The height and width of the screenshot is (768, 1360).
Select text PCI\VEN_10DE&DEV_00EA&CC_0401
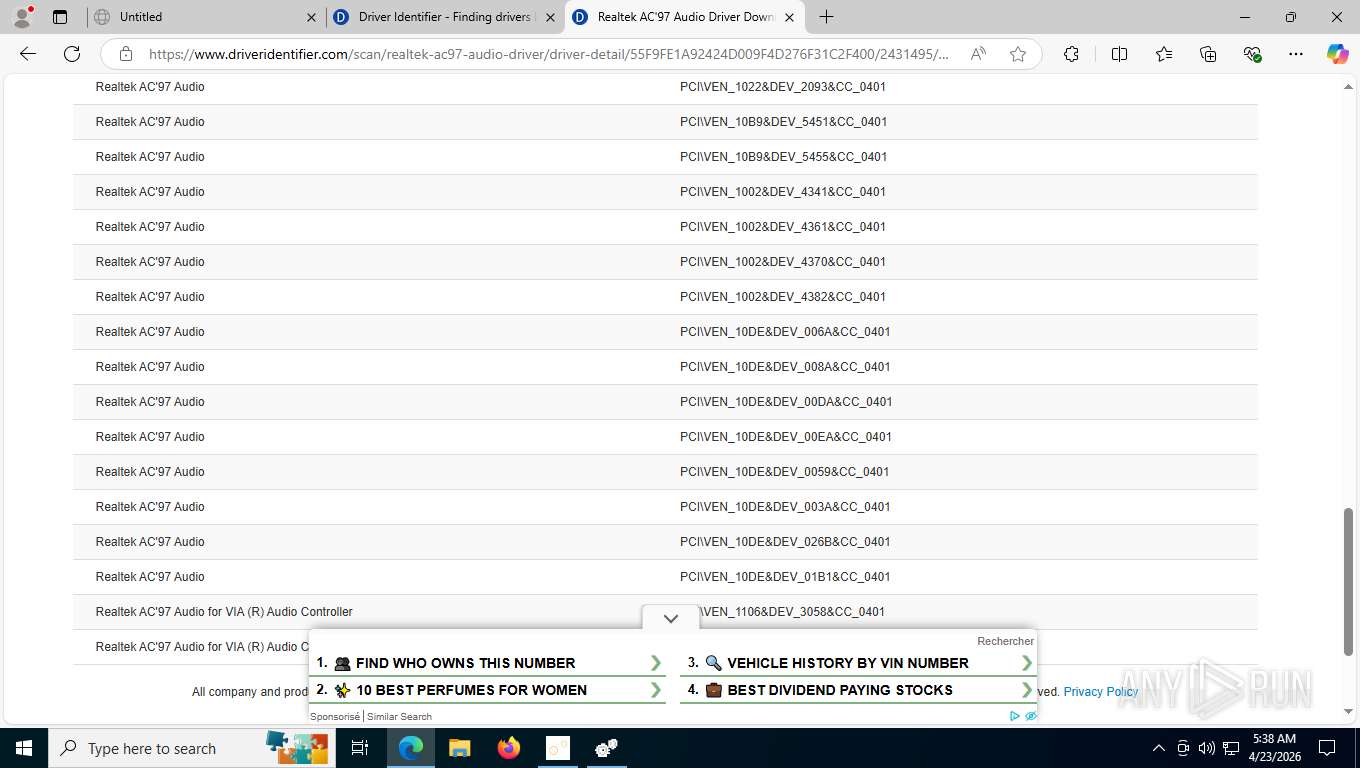click(x=786, y=437)
